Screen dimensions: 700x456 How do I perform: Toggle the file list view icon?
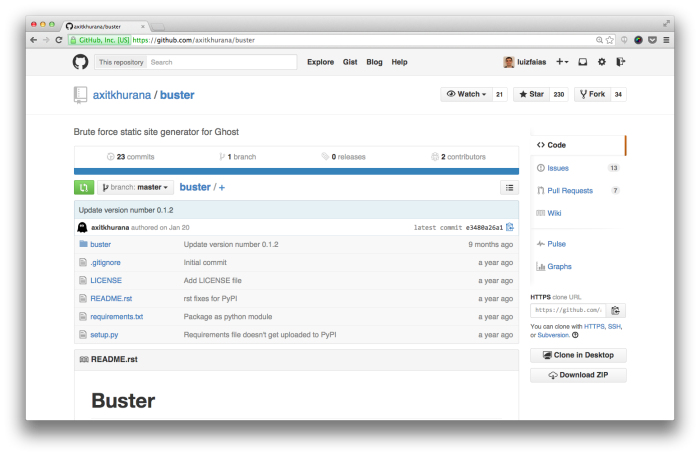tap(509, 188)
